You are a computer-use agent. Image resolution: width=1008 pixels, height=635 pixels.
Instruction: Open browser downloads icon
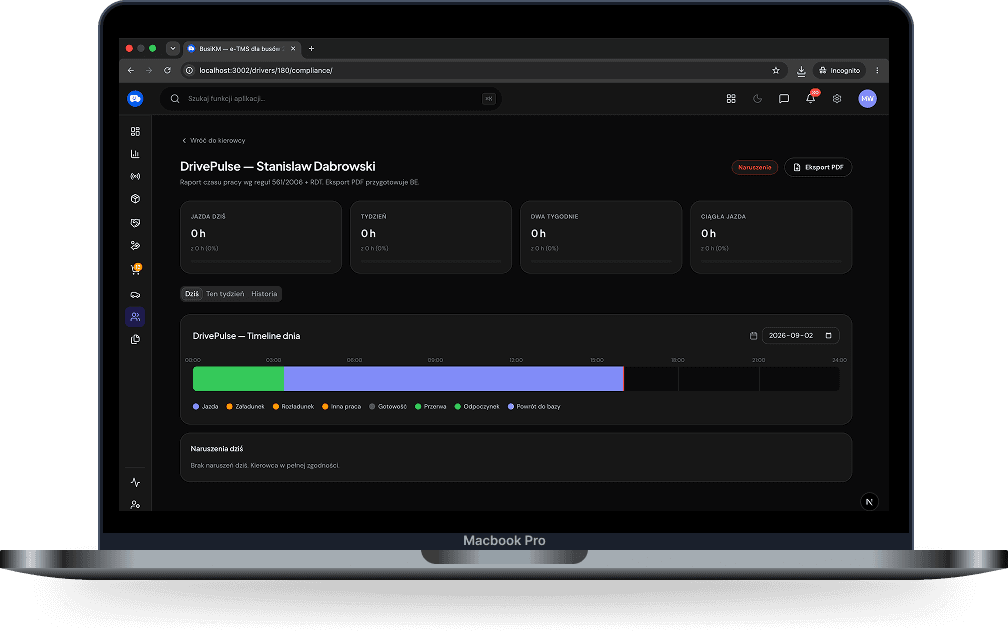pos(801,71)
